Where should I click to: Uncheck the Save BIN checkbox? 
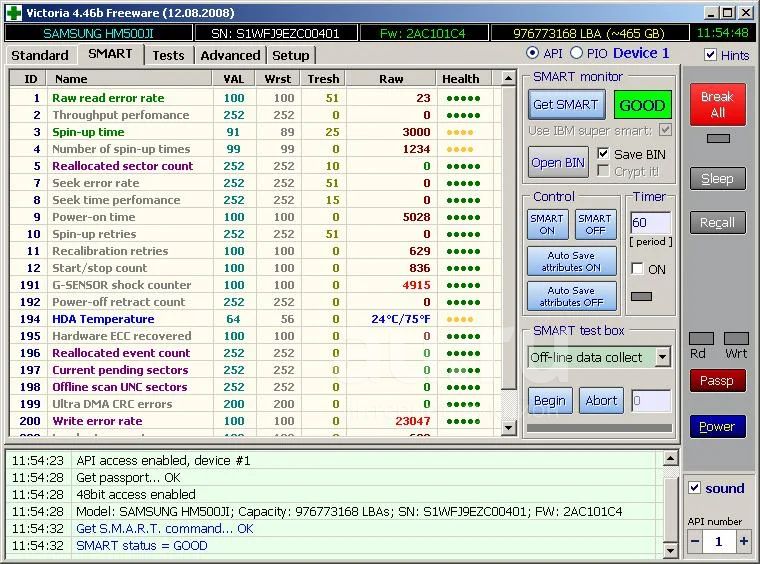[603, 154]
